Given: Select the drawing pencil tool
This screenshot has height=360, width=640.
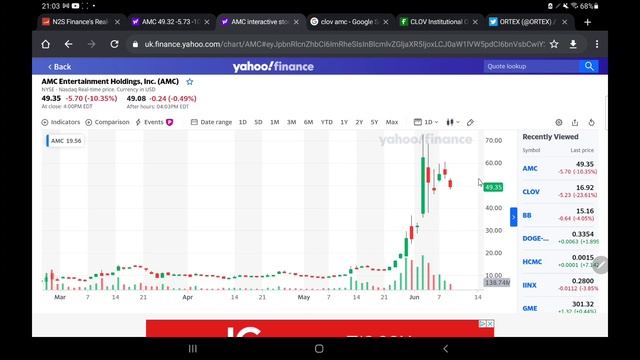Looking at the screenshot, I should click(470, 122).
